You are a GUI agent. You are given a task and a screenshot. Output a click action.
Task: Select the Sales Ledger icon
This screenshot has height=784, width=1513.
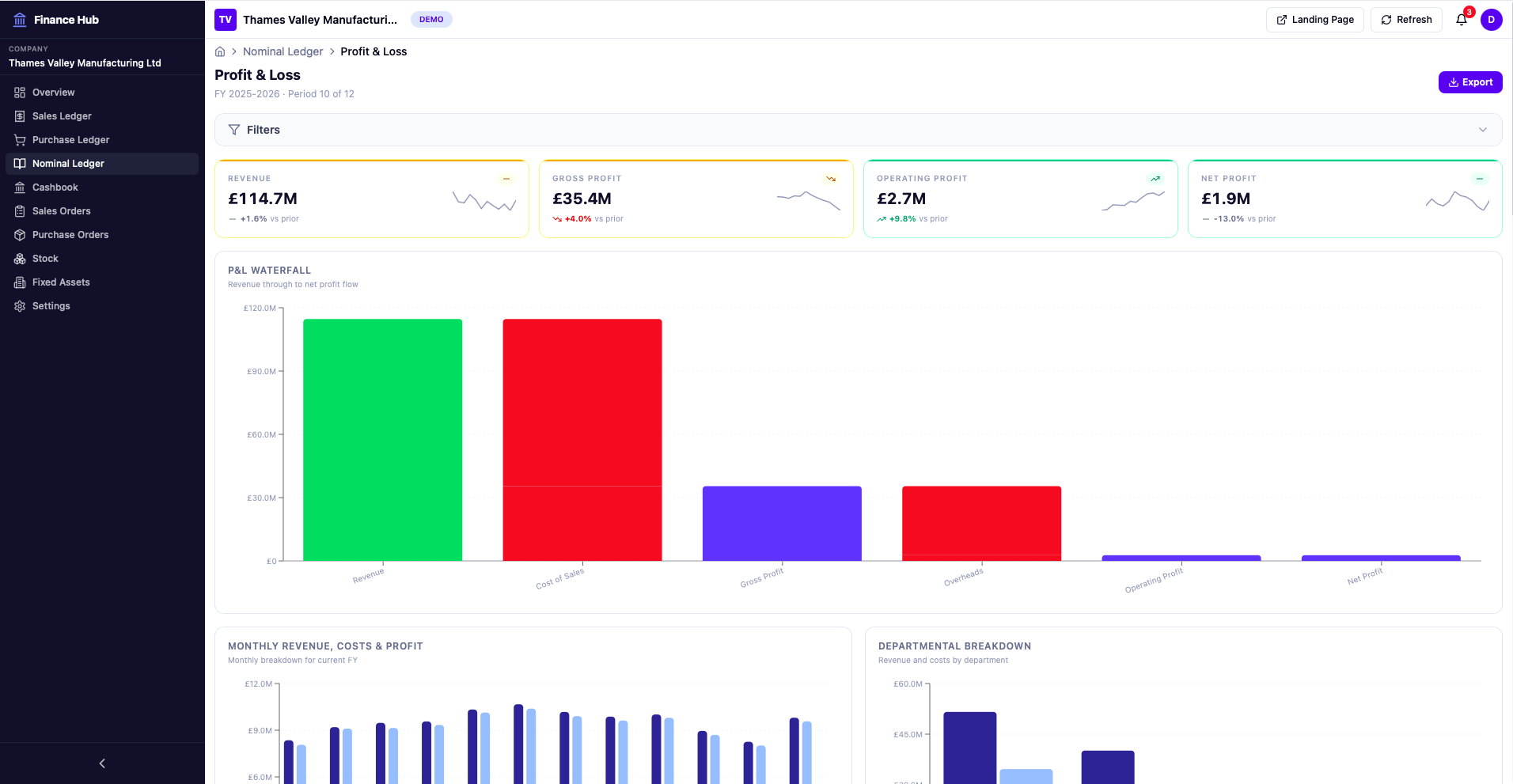[x=18, y=116]
